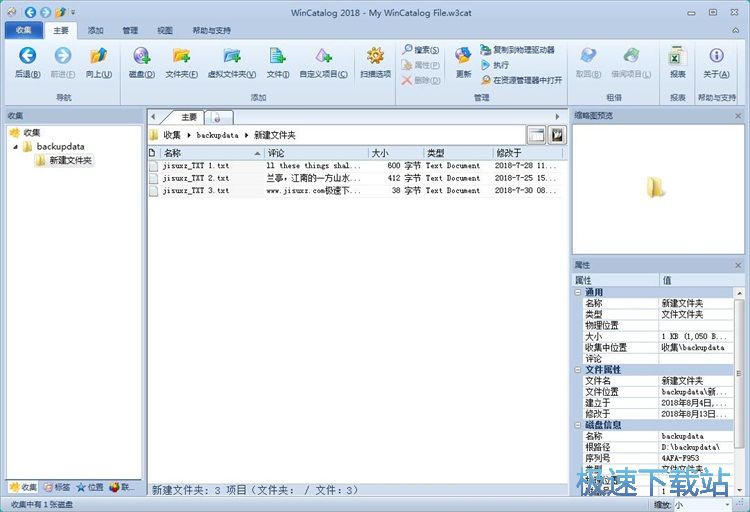Open Search 搜索(S) in ribbon
The width and height of the screenshot is (750, 512).
(420, 49)
